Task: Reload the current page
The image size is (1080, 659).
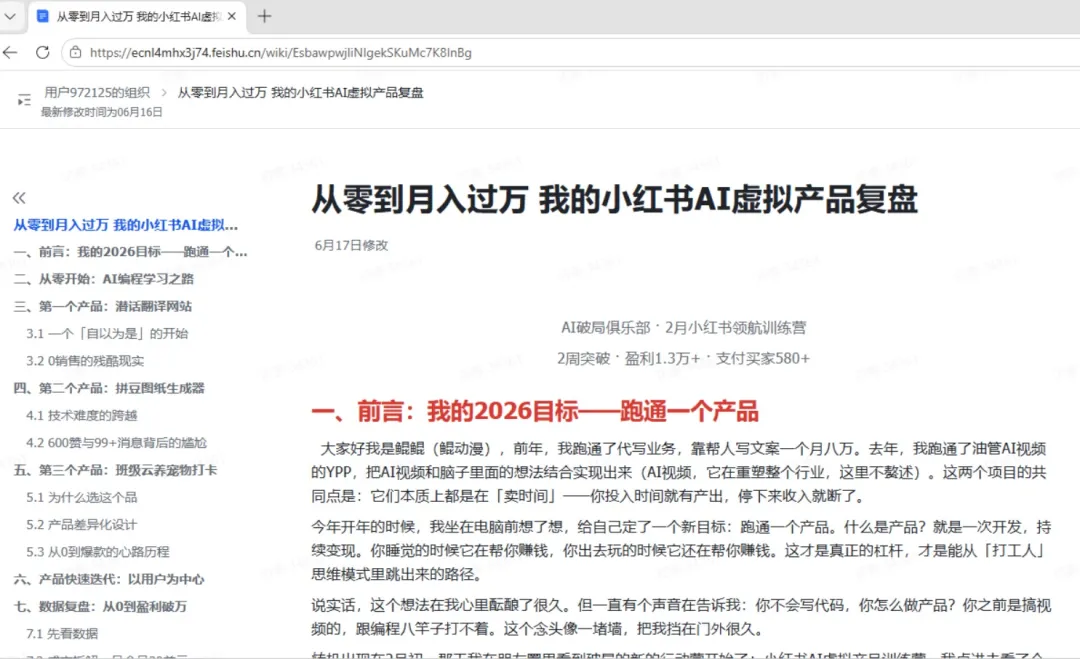Action: tap(43, 52)
